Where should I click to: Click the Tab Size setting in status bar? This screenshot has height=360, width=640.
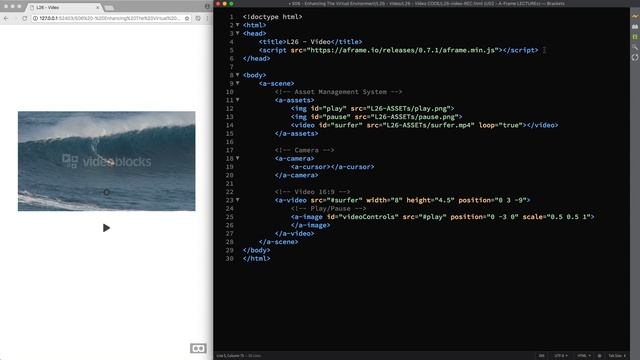(617, 356)
